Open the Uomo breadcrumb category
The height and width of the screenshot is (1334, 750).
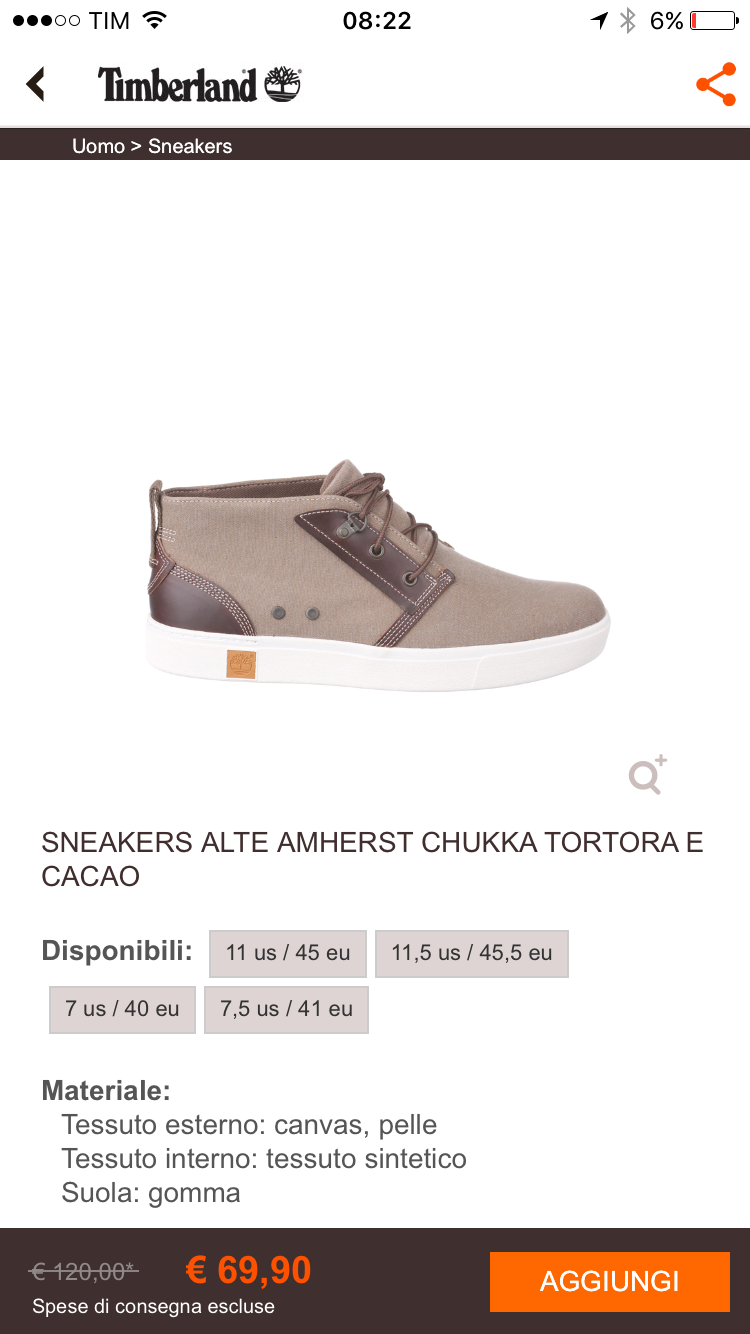98,146
